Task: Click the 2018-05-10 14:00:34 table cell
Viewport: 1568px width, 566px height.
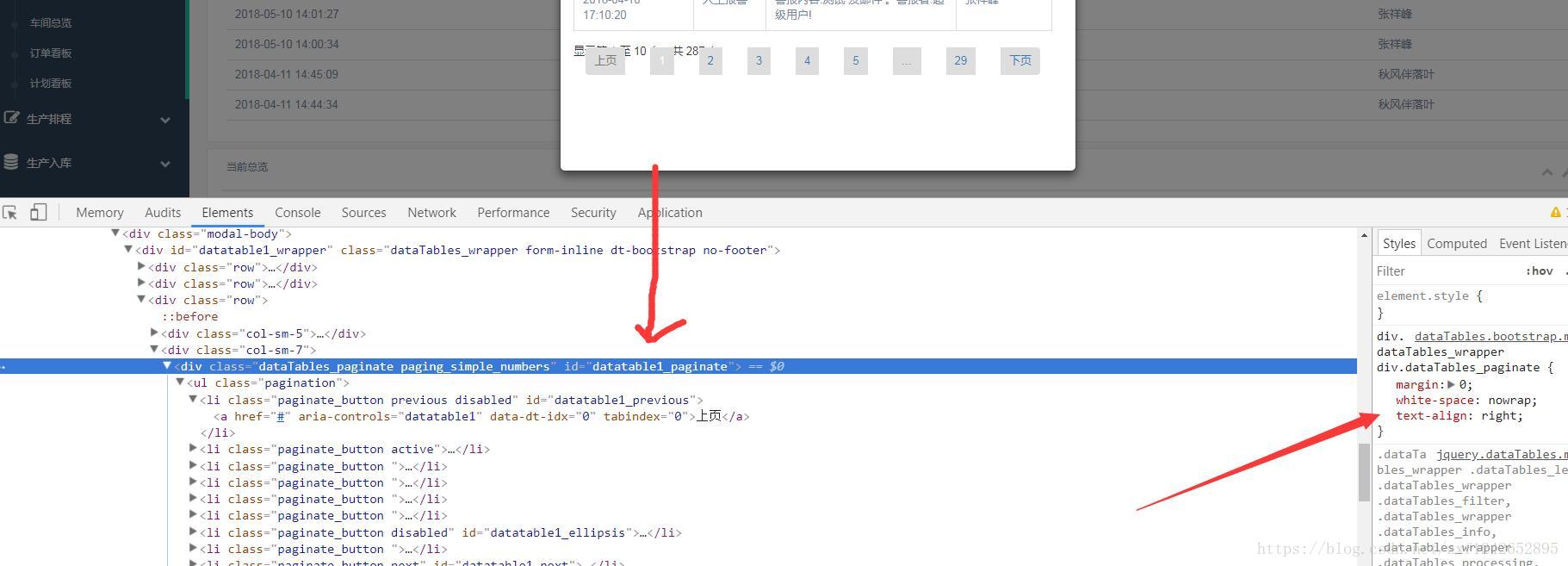Action: pyautogui.click(x=287, y=44)
